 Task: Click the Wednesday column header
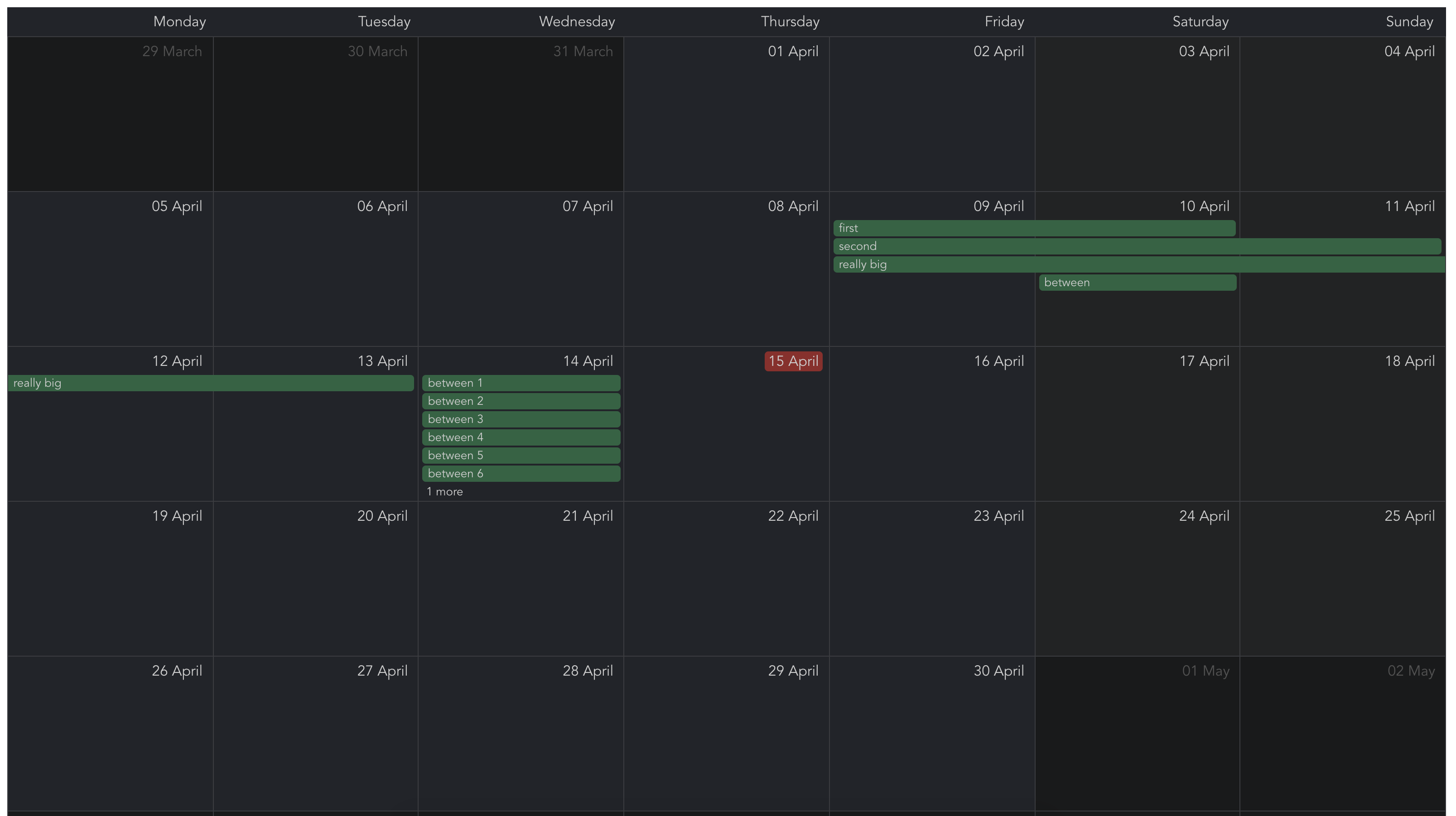tap(577, 21)
